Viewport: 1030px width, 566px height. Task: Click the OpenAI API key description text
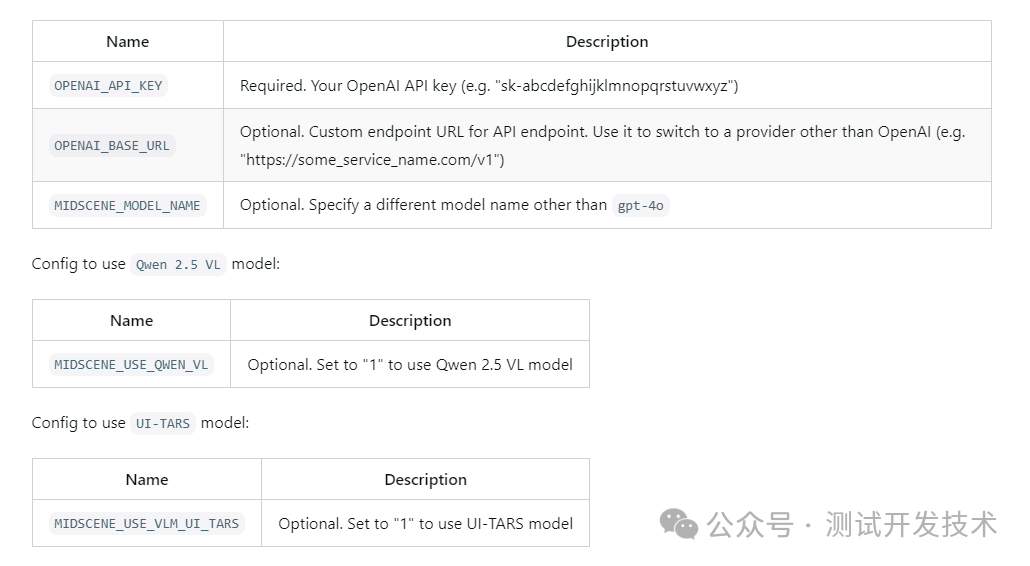[x=489, y=86]
